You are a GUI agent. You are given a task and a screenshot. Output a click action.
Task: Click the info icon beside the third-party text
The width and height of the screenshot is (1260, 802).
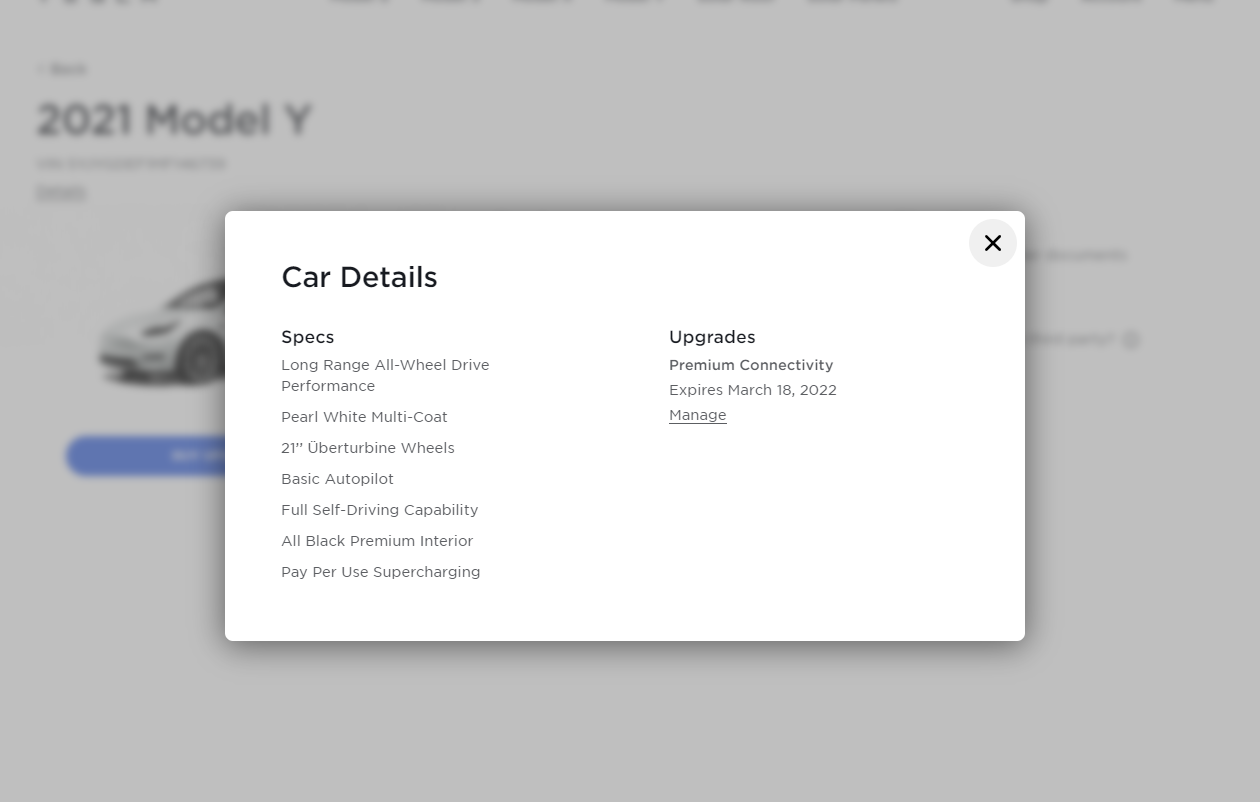[1131, 340]
